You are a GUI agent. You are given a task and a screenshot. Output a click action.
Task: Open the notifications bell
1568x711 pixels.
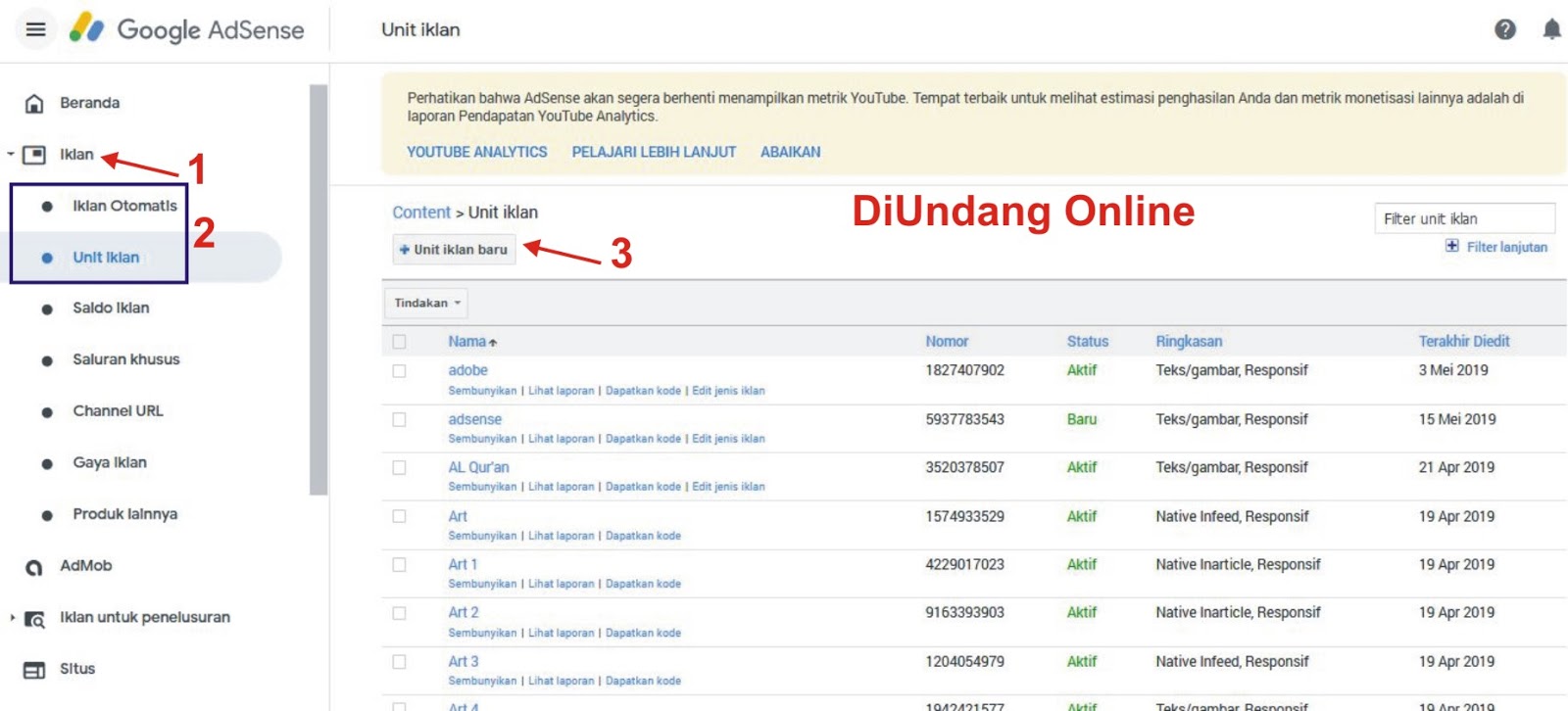click(1551, 29)
